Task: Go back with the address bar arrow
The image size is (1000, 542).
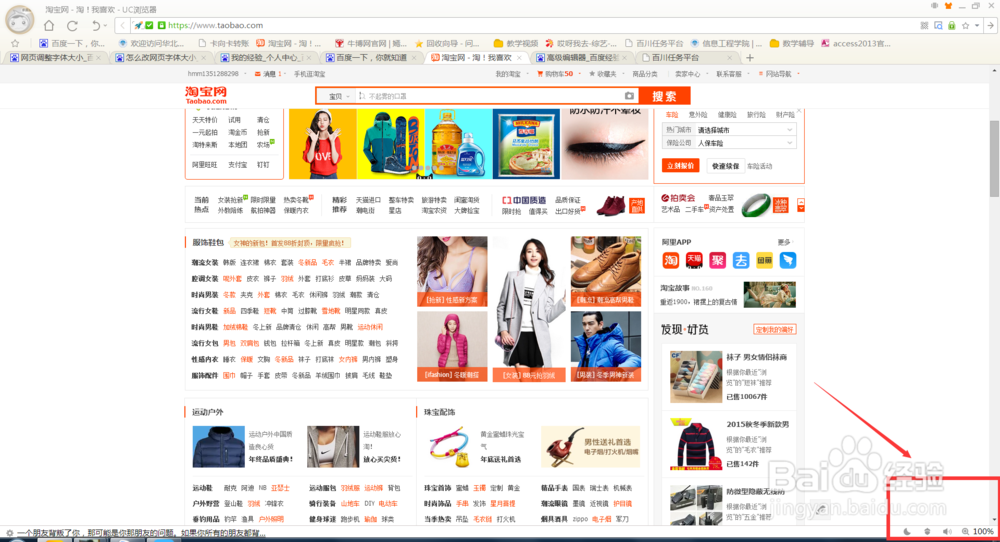Action: [122, 26]
